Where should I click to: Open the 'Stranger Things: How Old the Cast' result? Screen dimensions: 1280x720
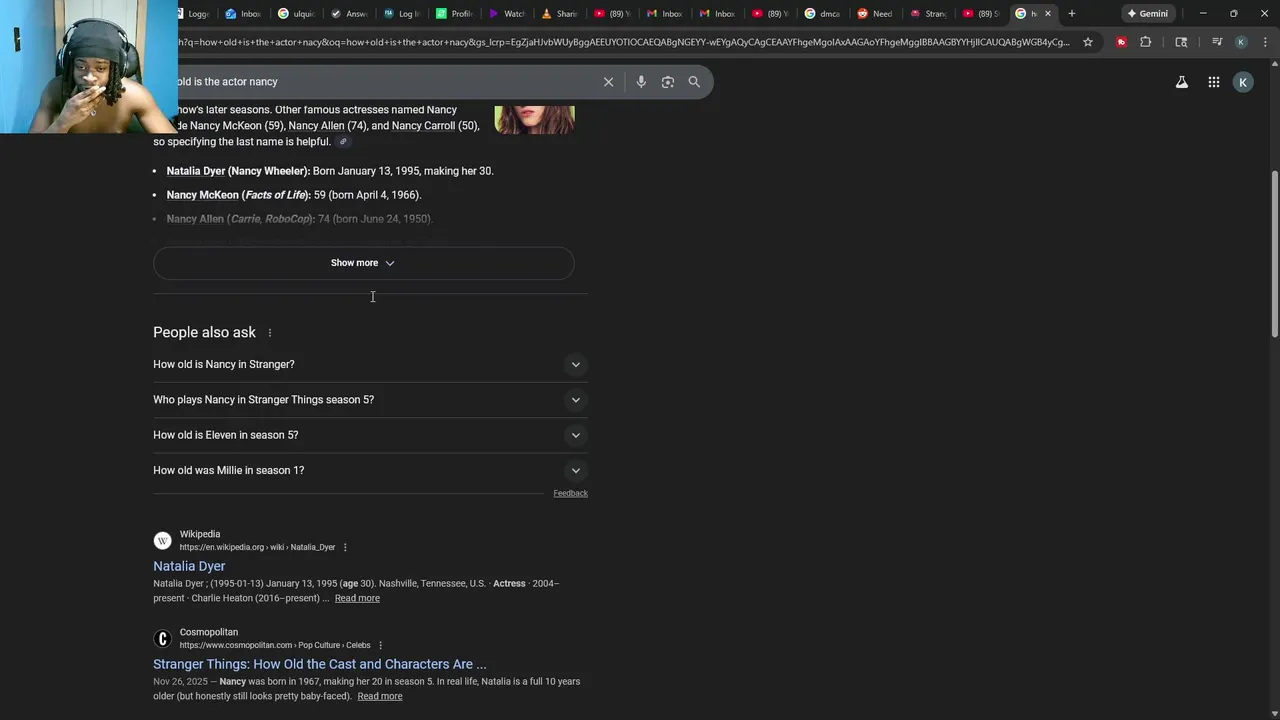click(320, 664)
